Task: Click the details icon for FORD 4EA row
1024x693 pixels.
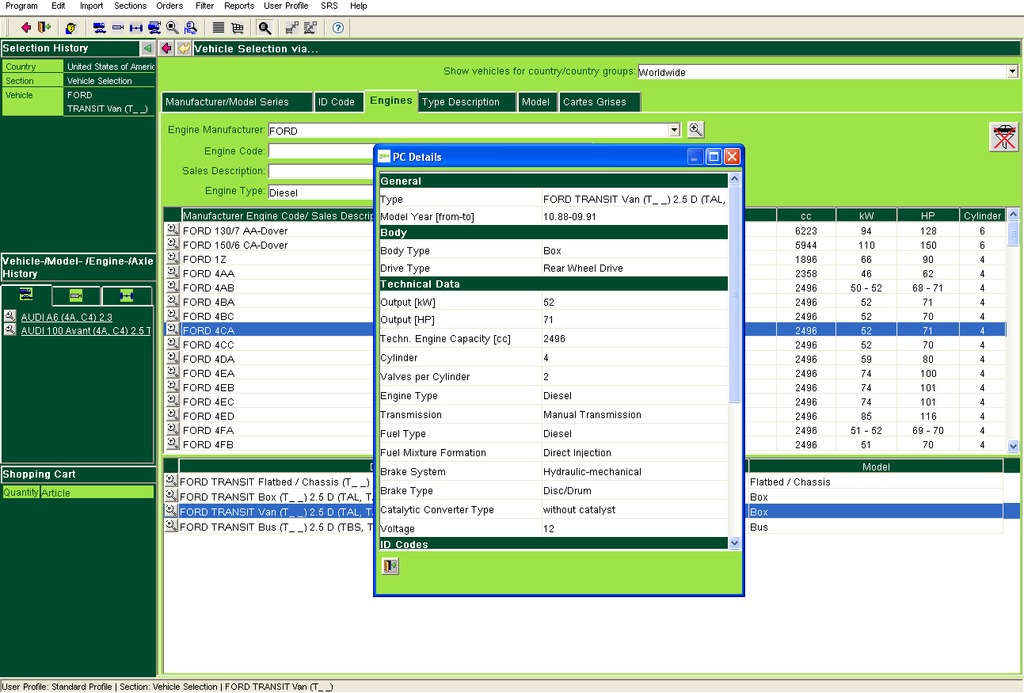Action: click(172, 372)
